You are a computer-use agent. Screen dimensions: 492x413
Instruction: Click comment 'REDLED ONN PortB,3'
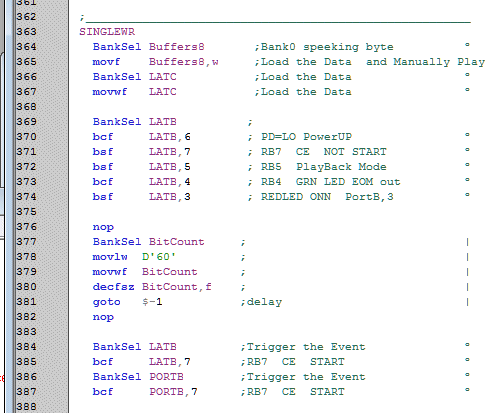(327, 197)
